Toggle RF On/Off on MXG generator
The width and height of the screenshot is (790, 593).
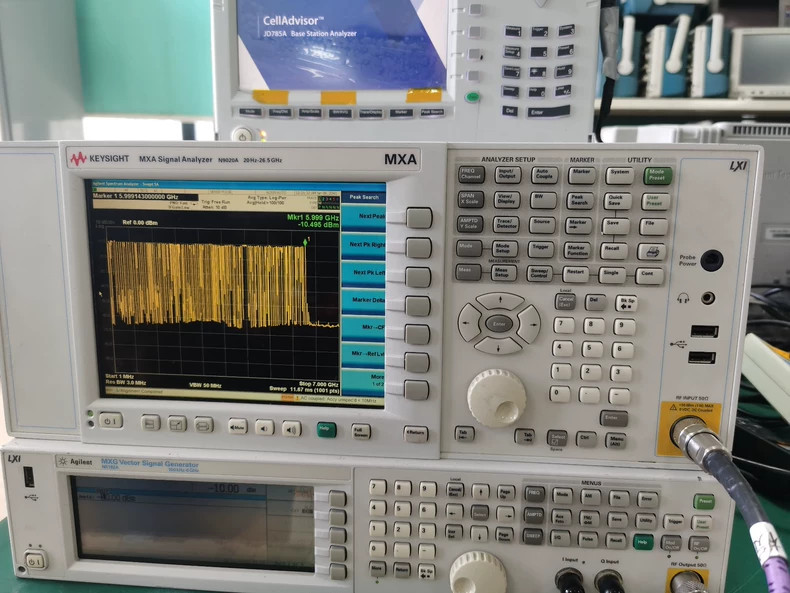[x=698, y=545]
